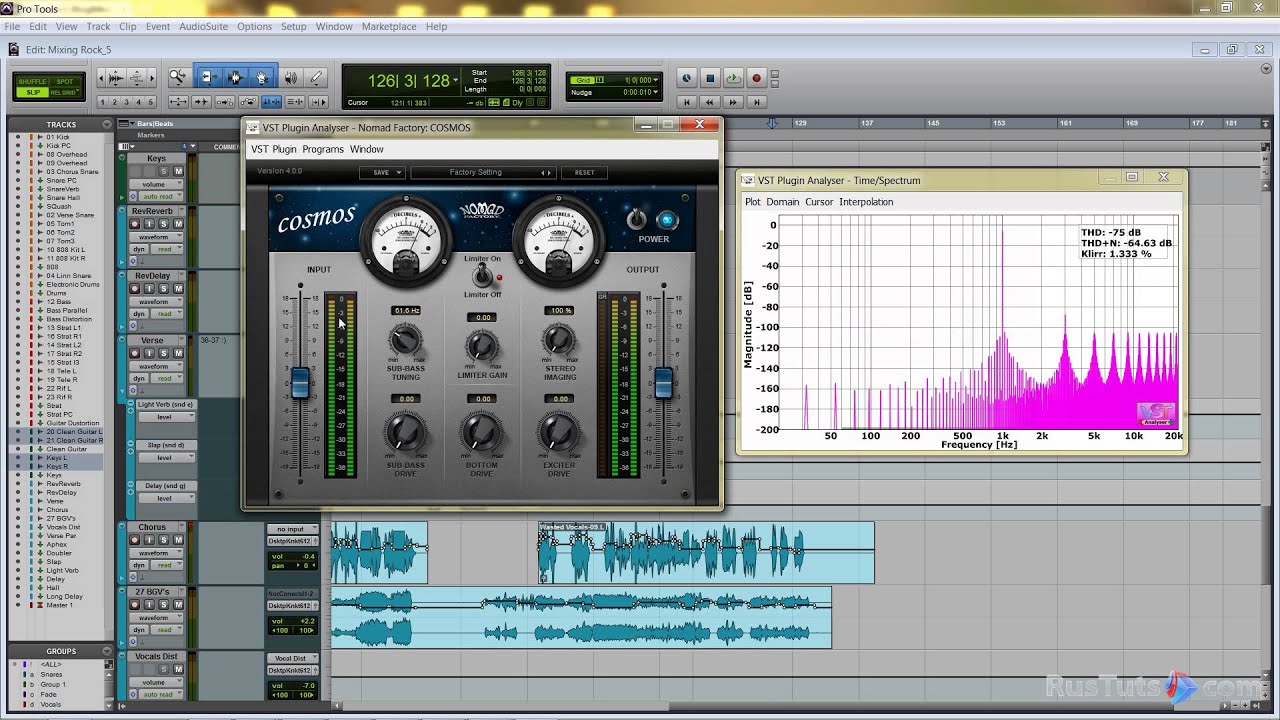Solo the Chorus track

click(163, 540)
